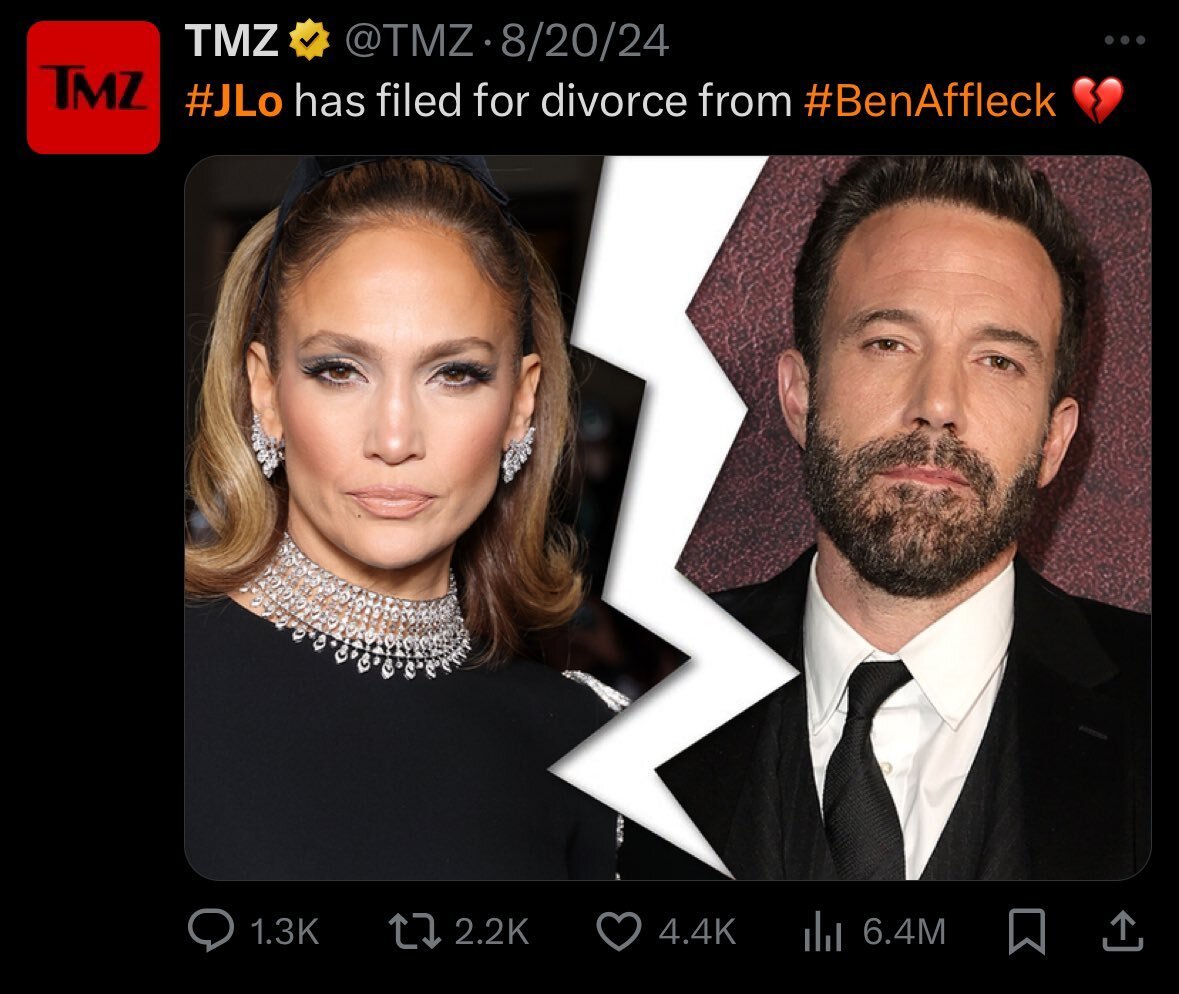Viewport: 1179px width, 994px height.
Task: Click the repost arrows icon
Action: click(414, 931)
